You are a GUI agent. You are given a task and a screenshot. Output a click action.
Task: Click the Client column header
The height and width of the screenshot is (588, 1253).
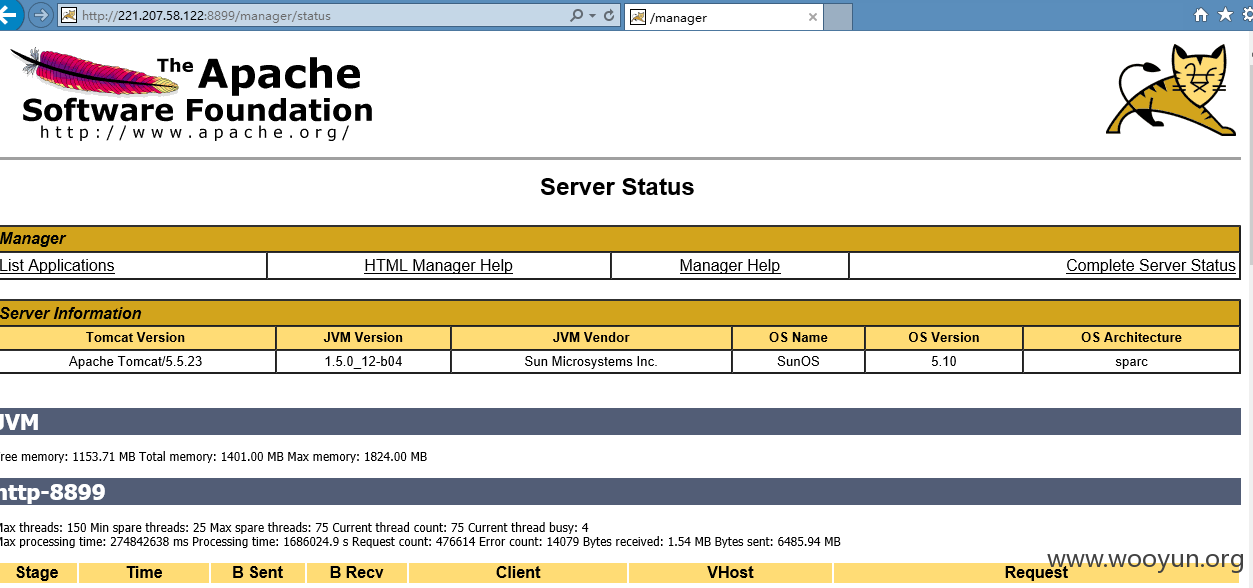pyautogui.click(x=518, y=573)
